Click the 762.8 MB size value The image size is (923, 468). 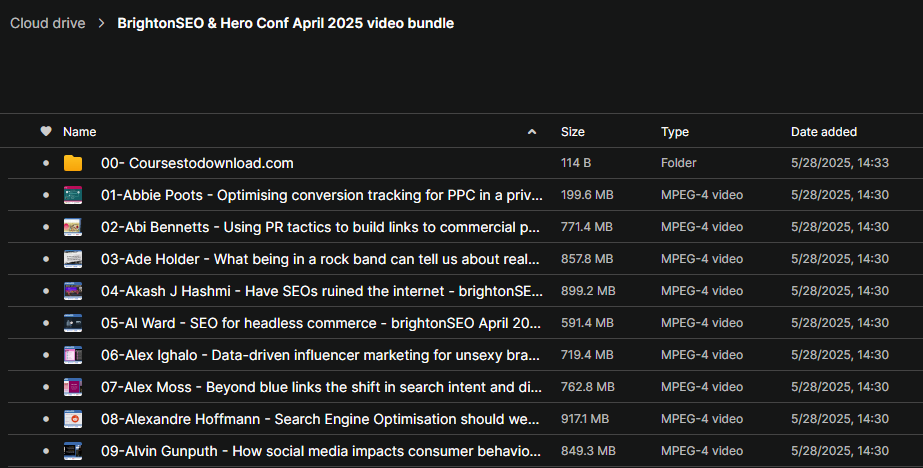(587, 387)
